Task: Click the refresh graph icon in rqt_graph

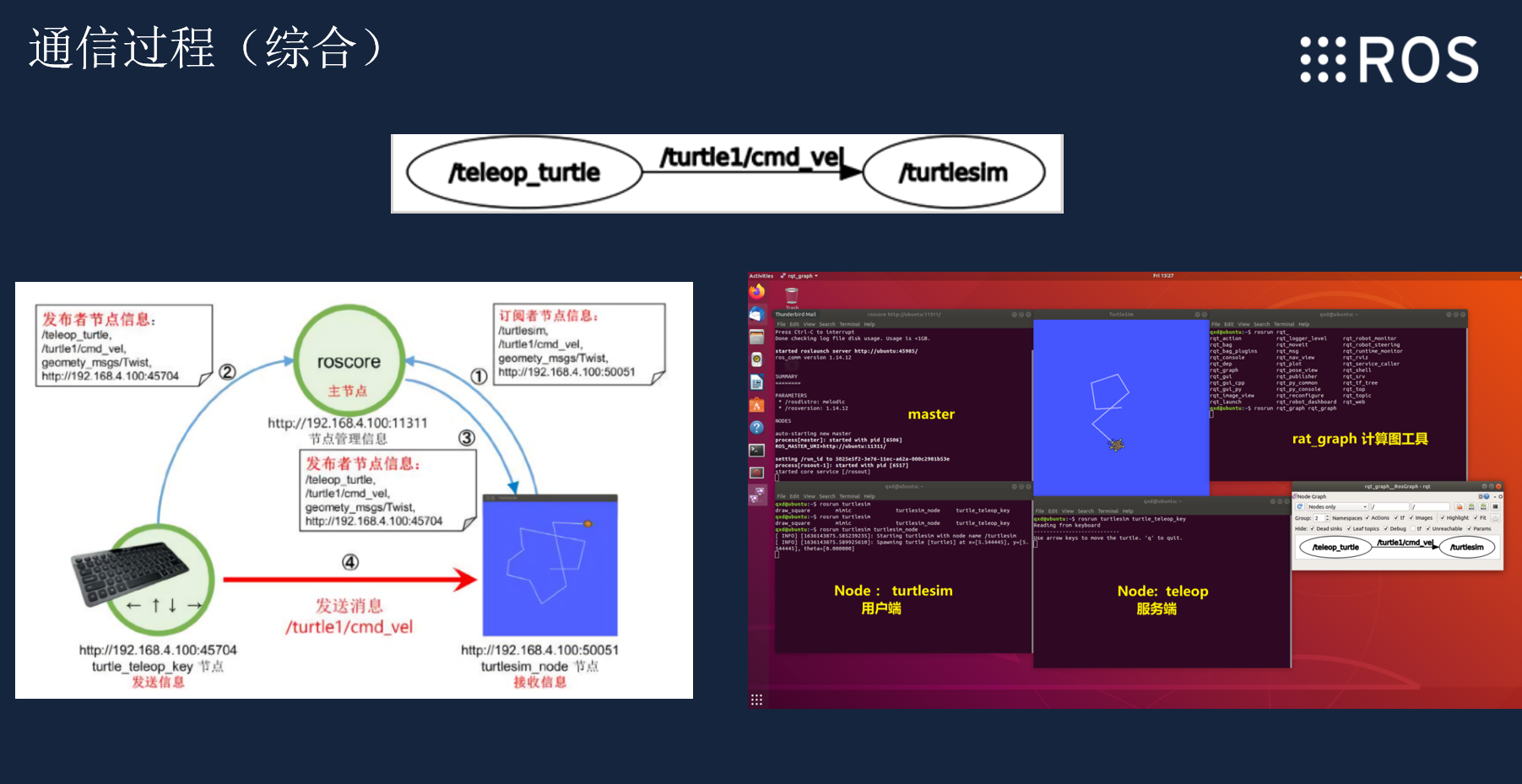Action: (1300, 507)
